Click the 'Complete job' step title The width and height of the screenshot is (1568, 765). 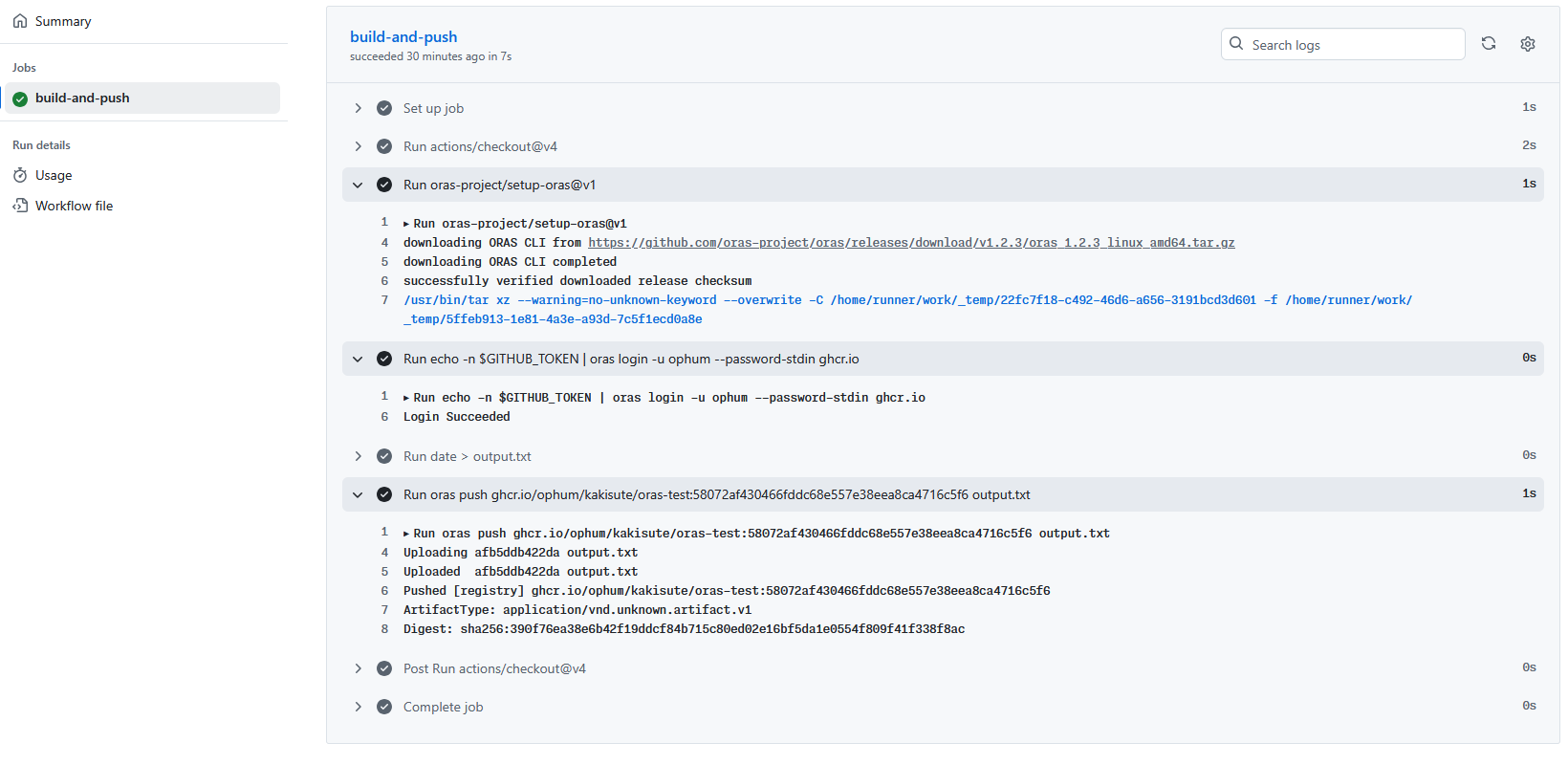443,707
